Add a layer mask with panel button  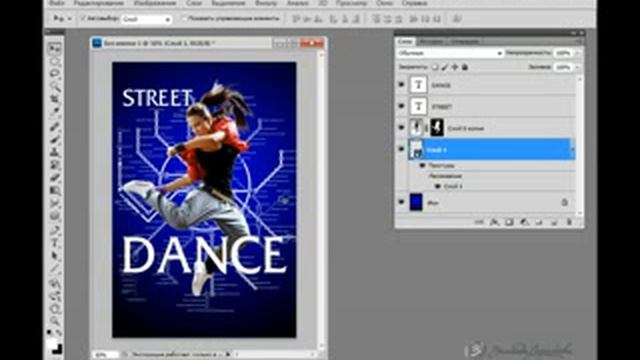(509, 222)
